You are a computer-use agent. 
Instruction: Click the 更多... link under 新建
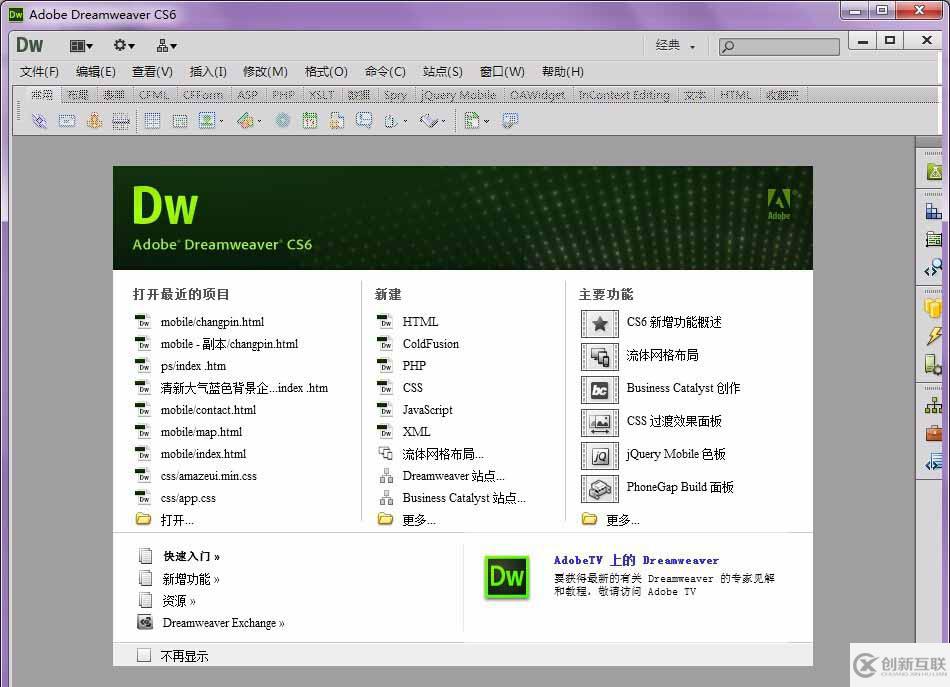point(419,520)
